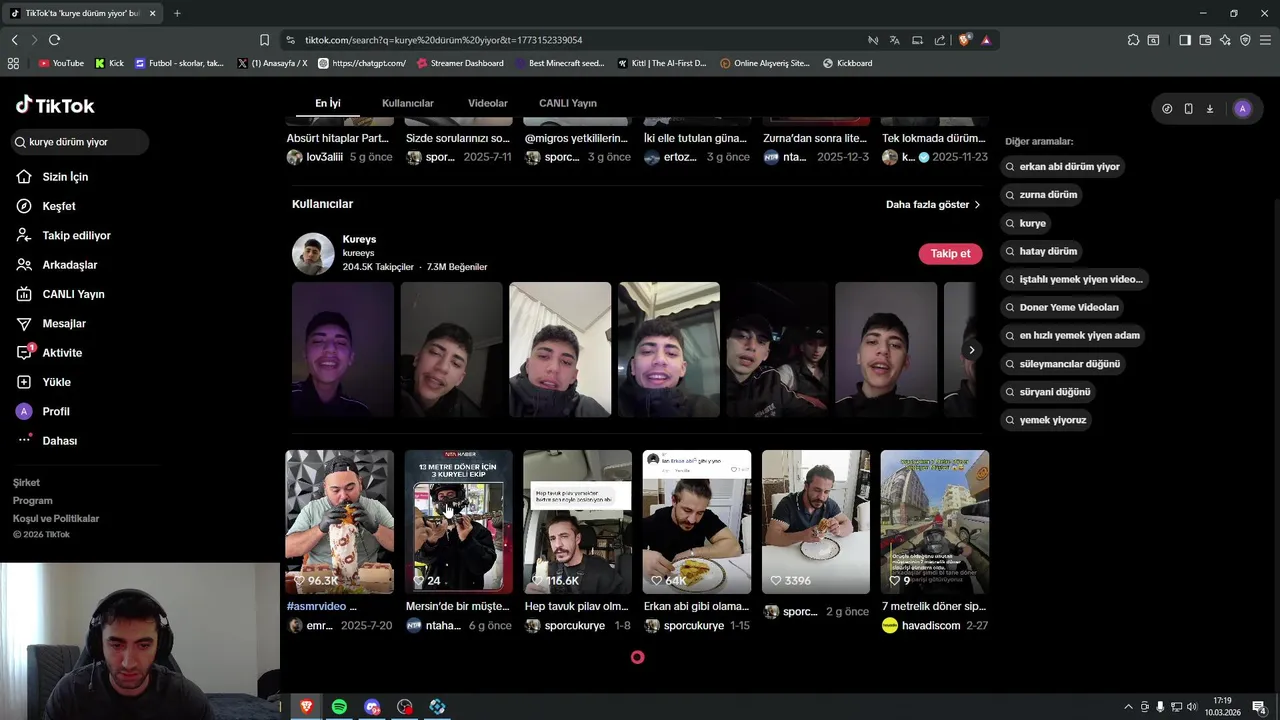The image size is (1280, 720).
Task: Click the Brave VPN shield icon
Action: 1245,40
